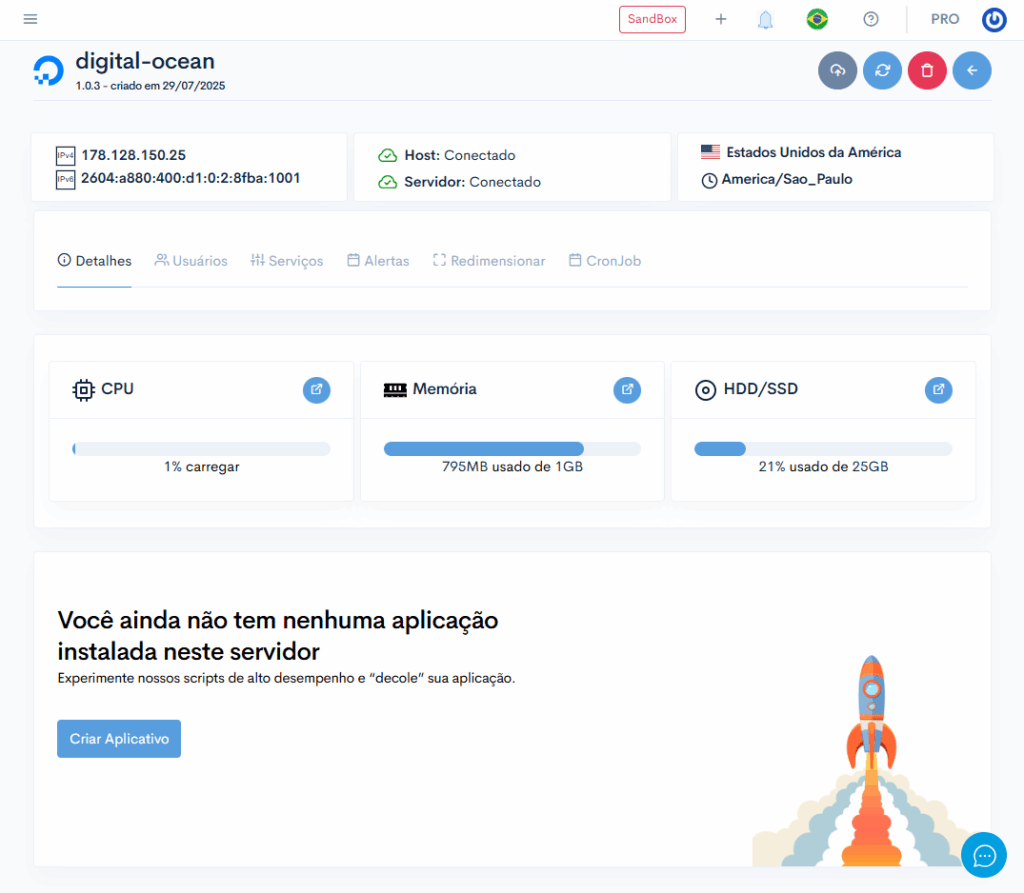Open the help question mark icon
This screenshot has width=1024, height=893.
871,19
